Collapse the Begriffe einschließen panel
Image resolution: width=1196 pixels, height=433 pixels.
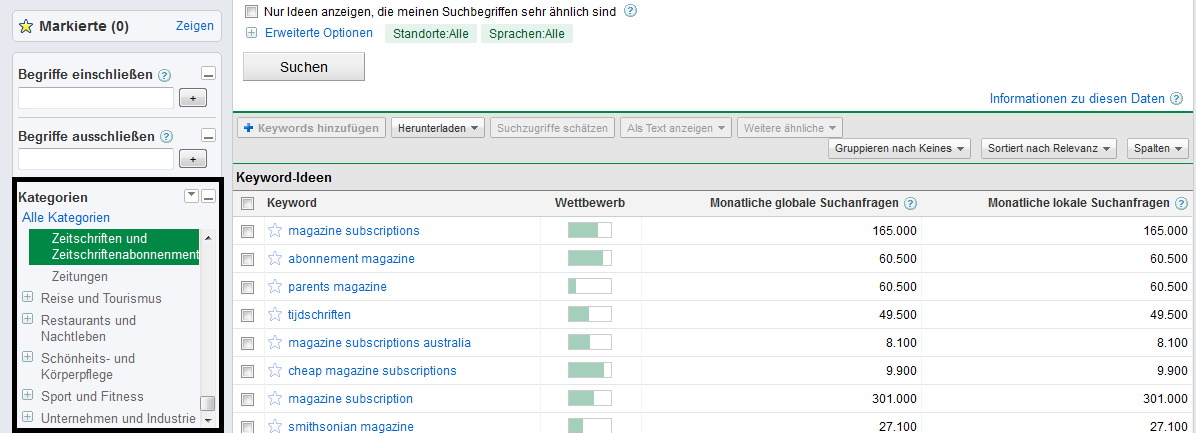click(208, 75)
